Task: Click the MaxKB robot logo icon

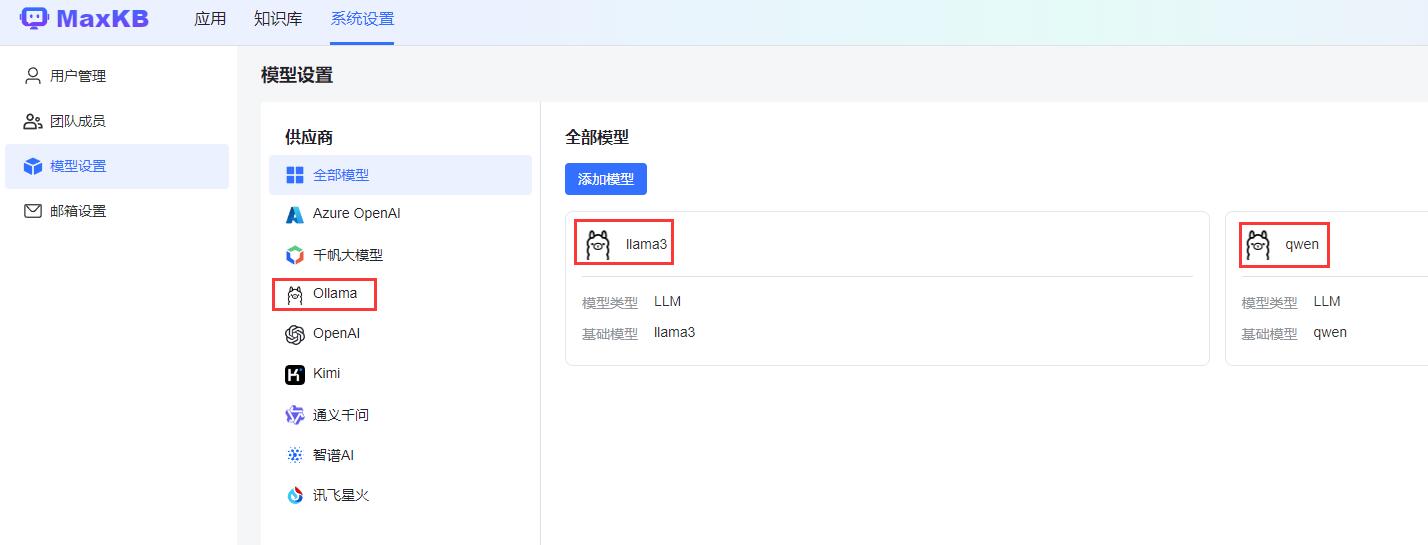Action: coord(34,18)
